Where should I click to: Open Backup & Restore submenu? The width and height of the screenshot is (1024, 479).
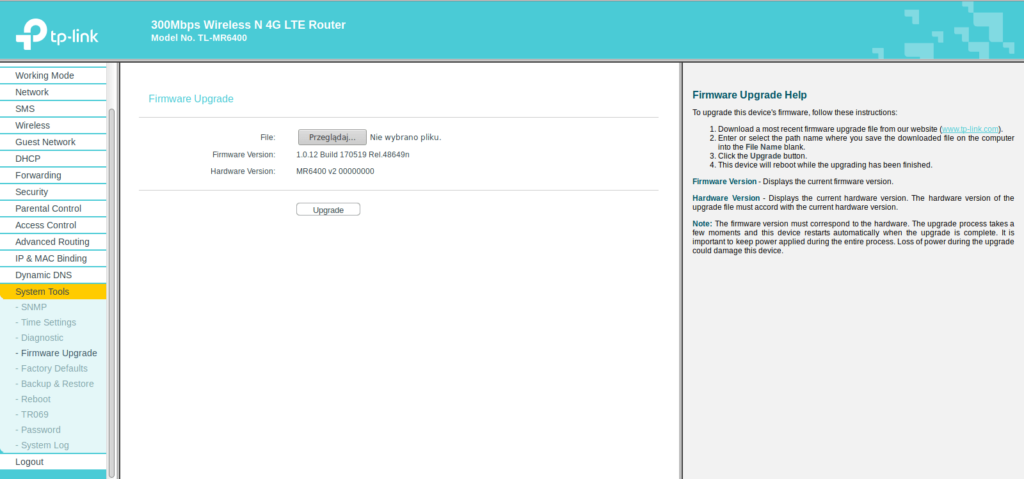pos(57,384)
